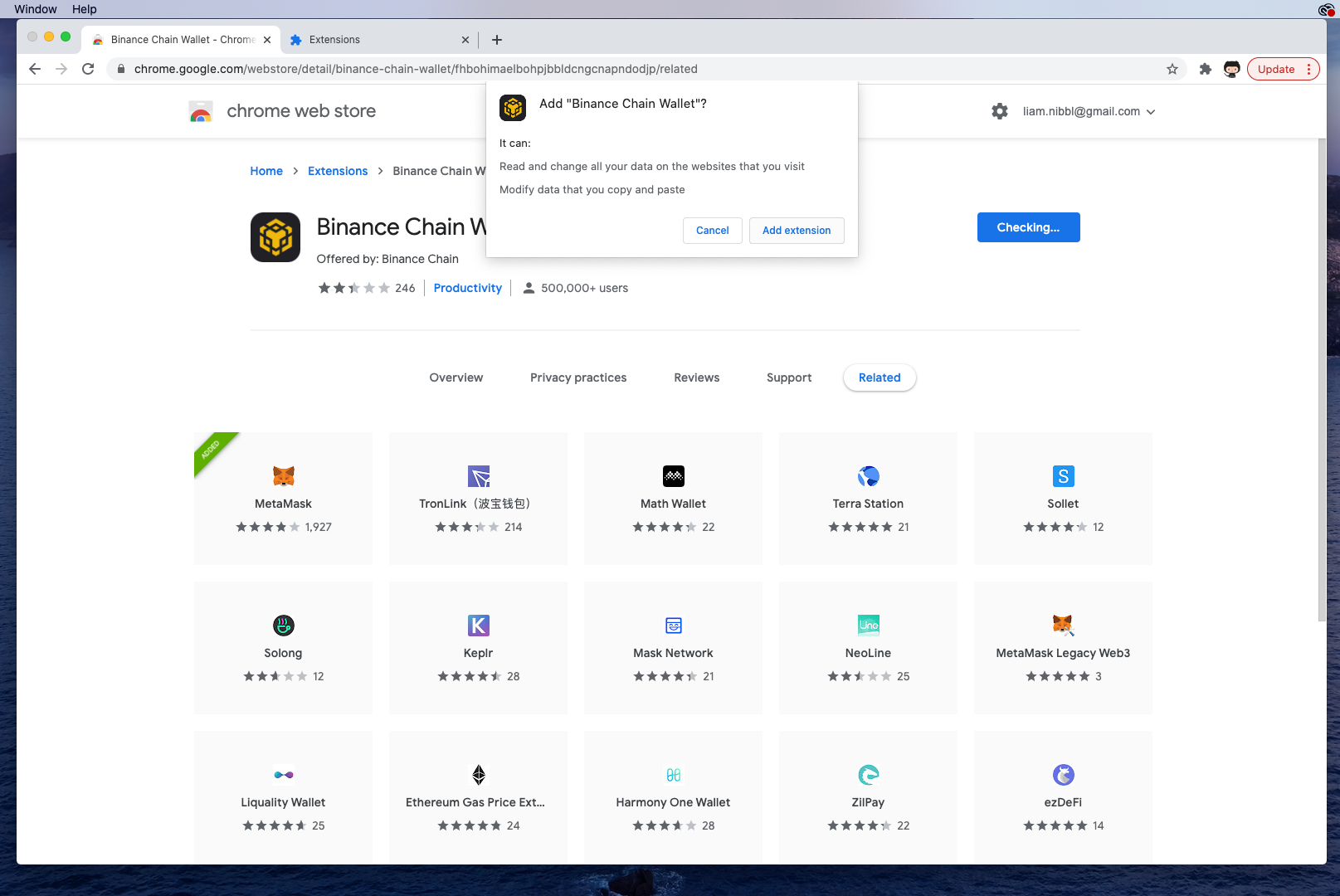
Task: Open the Help menu
Action: tap(84, 9)
